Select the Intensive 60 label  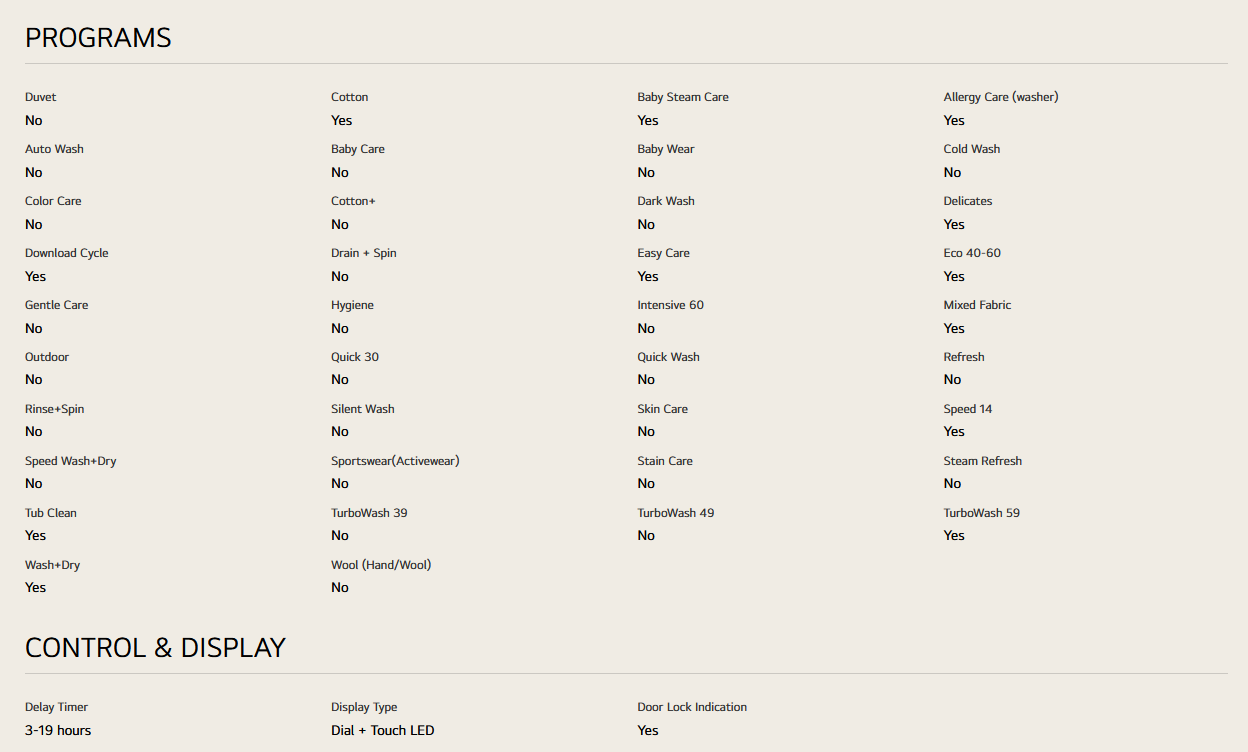pos(671,305)
